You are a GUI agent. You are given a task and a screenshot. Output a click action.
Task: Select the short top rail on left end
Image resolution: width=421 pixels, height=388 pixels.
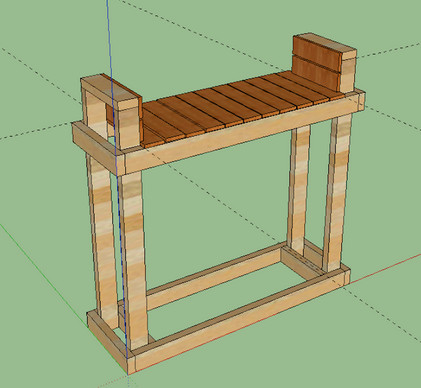(97, 147)
